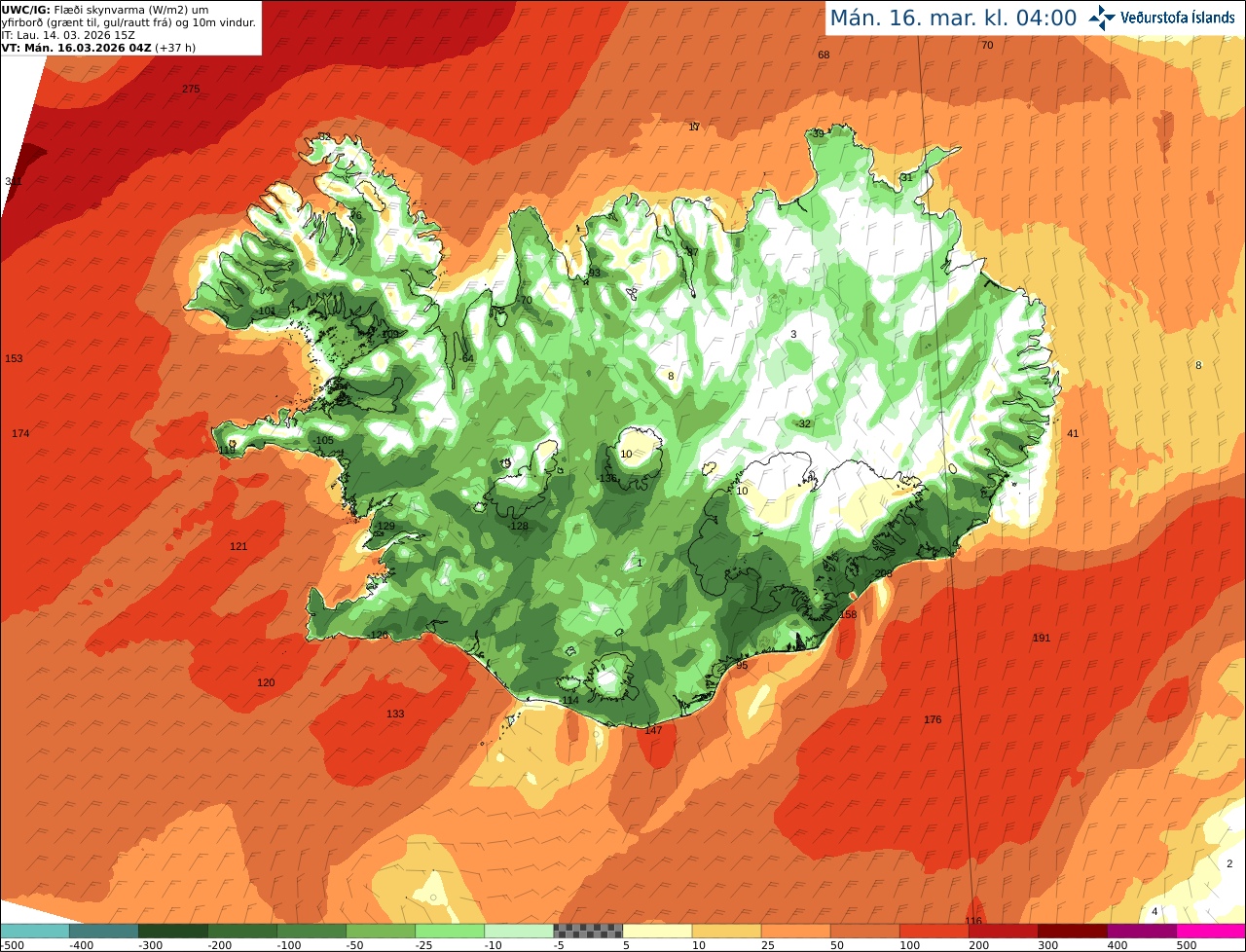Pick the legend swatch between -50 and -25

(x=380, y=931)
